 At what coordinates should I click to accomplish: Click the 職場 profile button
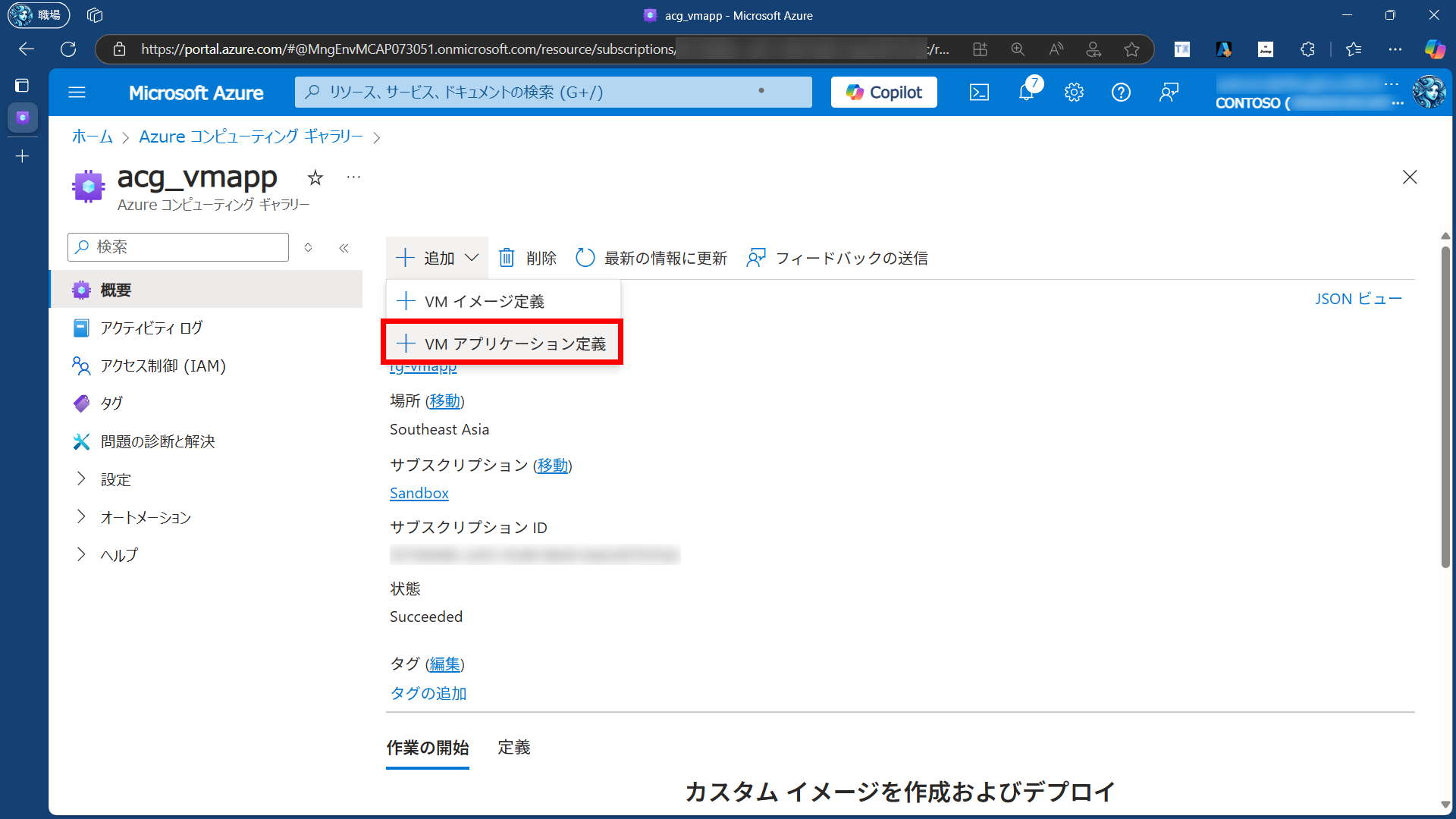(39, 15)
